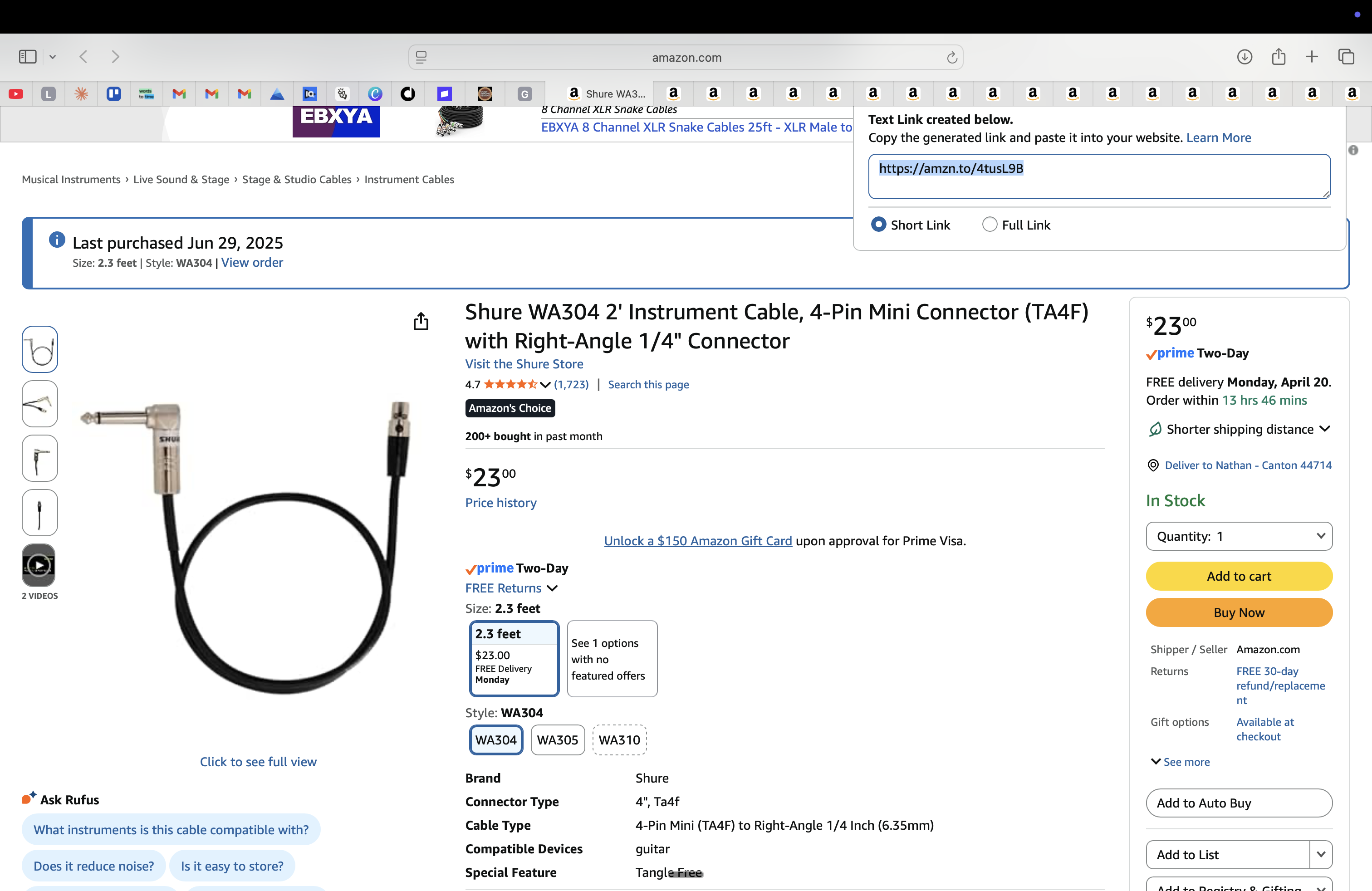Screen dimensions: 1372x891
Task: Toggle the Safari sidebar
Action: click(x=28, y=56)
